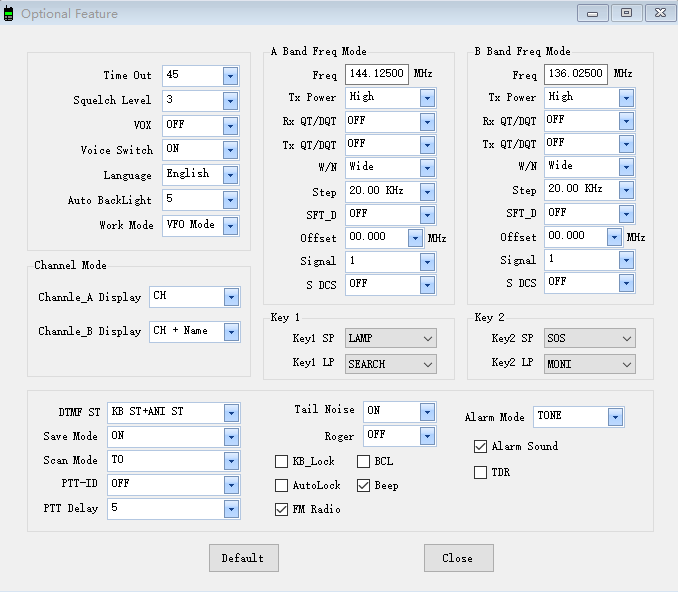Open the Key2 LP MONI dropdown
Image resolution: width=678 pixels, height=592 pixels.
(x=626, y=364)
